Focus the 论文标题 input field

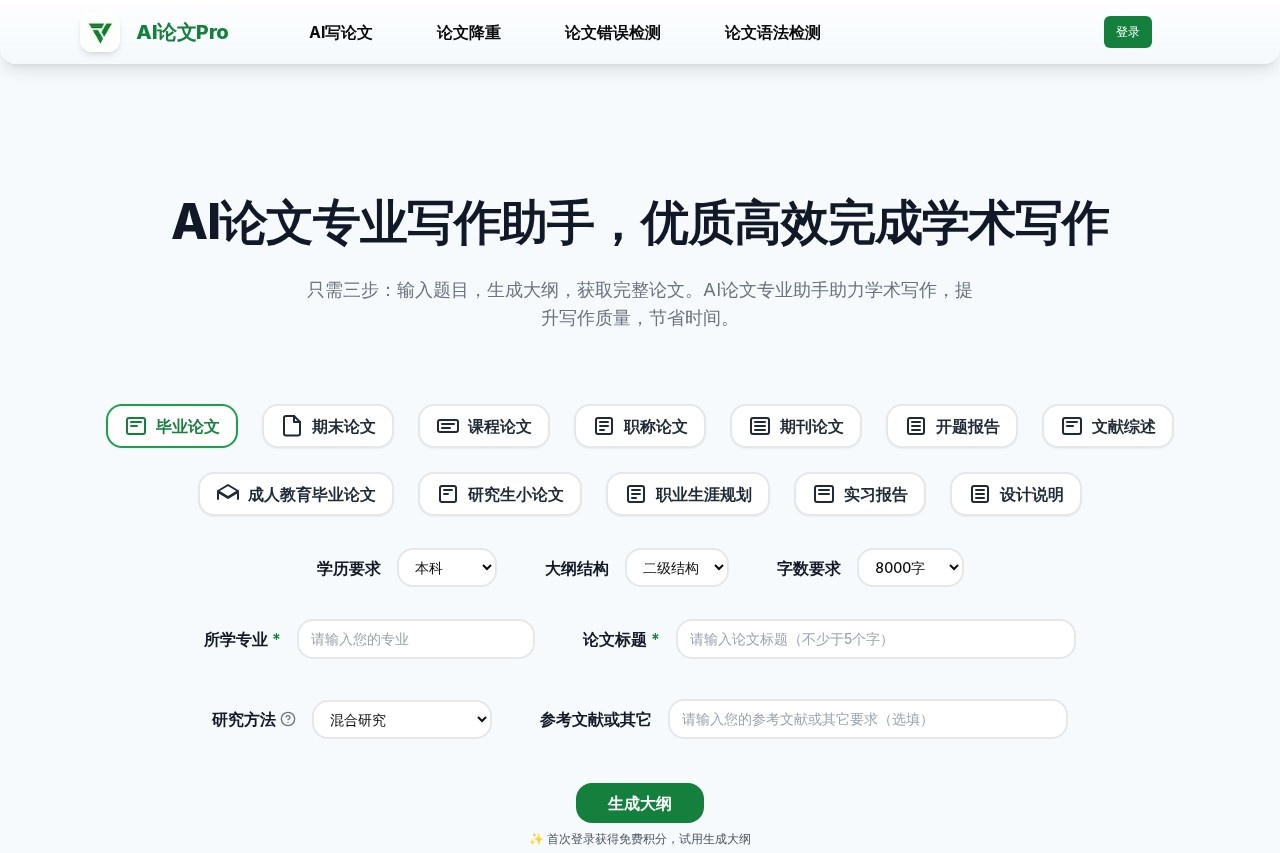(875, 639)
